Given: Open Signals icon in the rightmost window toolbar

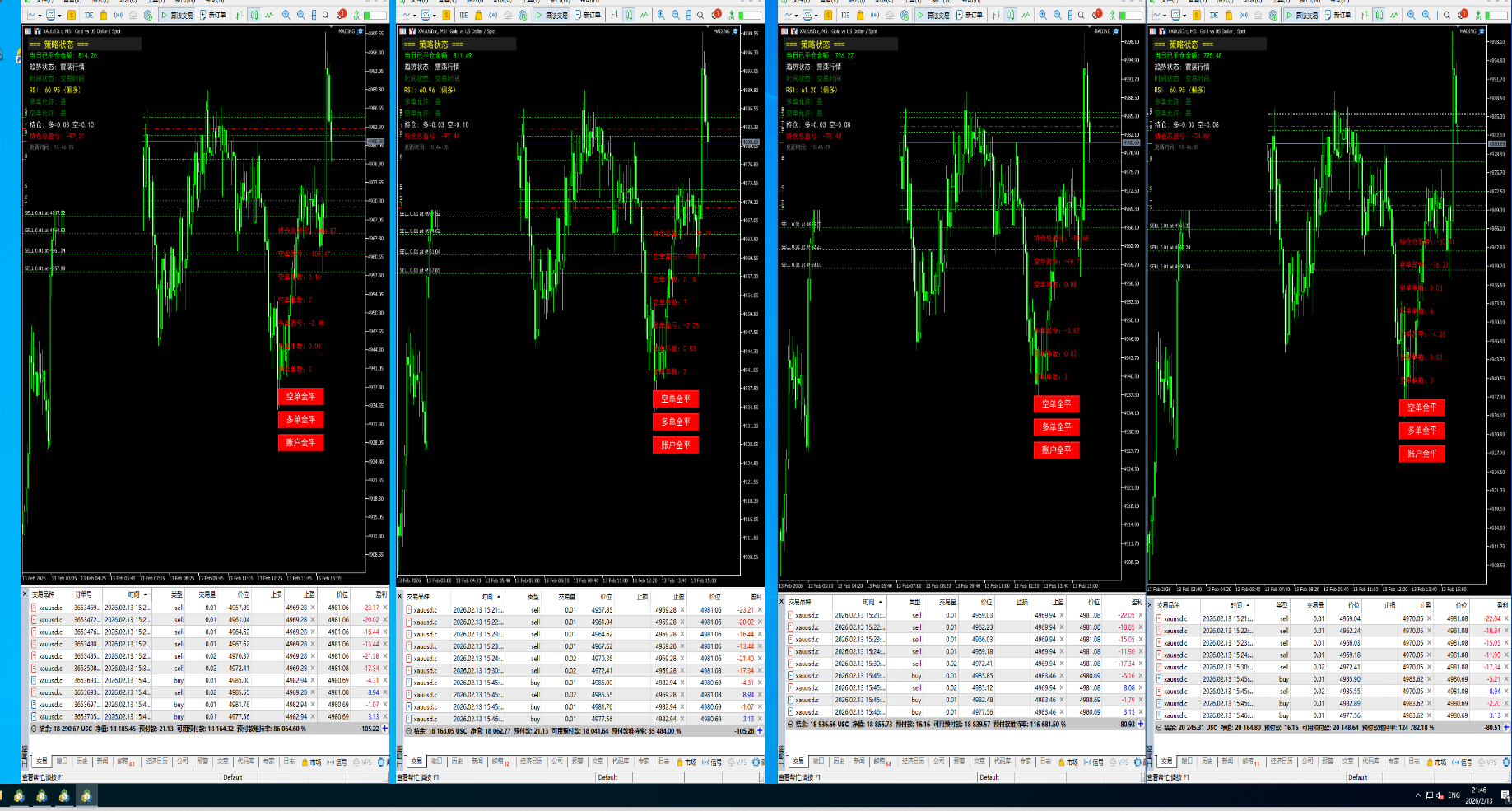Looking at the screenshot, I should tap(1244, 15).
